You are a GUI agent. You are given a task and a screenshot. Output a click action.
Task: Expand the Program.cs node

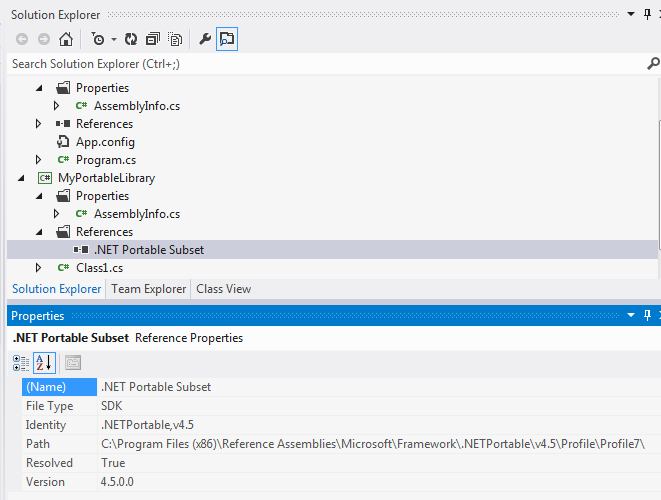38,160
